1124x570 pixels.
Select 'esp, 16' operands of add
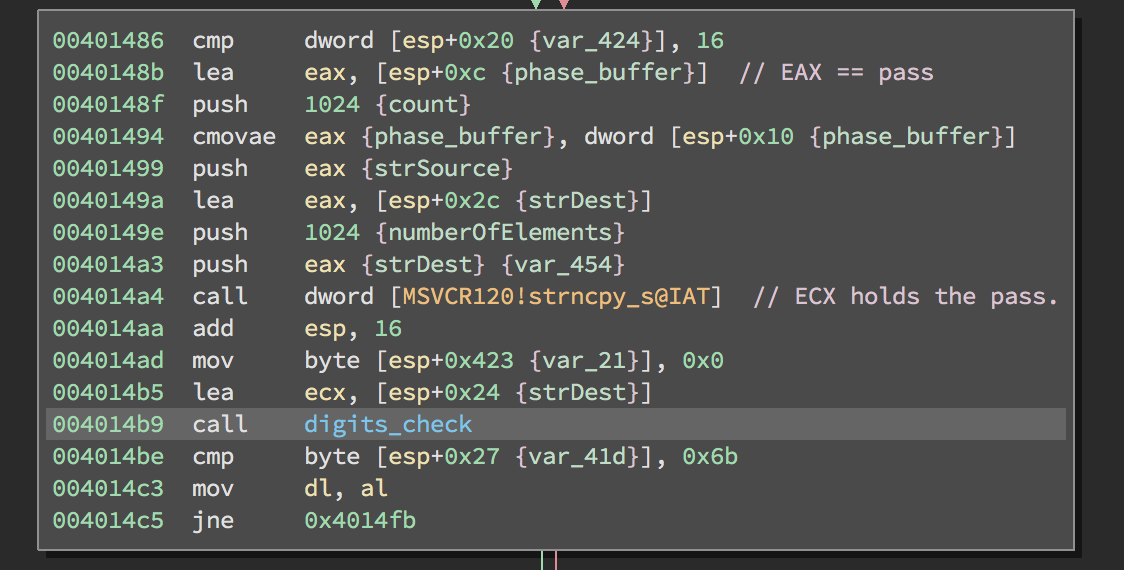(353, 328)
